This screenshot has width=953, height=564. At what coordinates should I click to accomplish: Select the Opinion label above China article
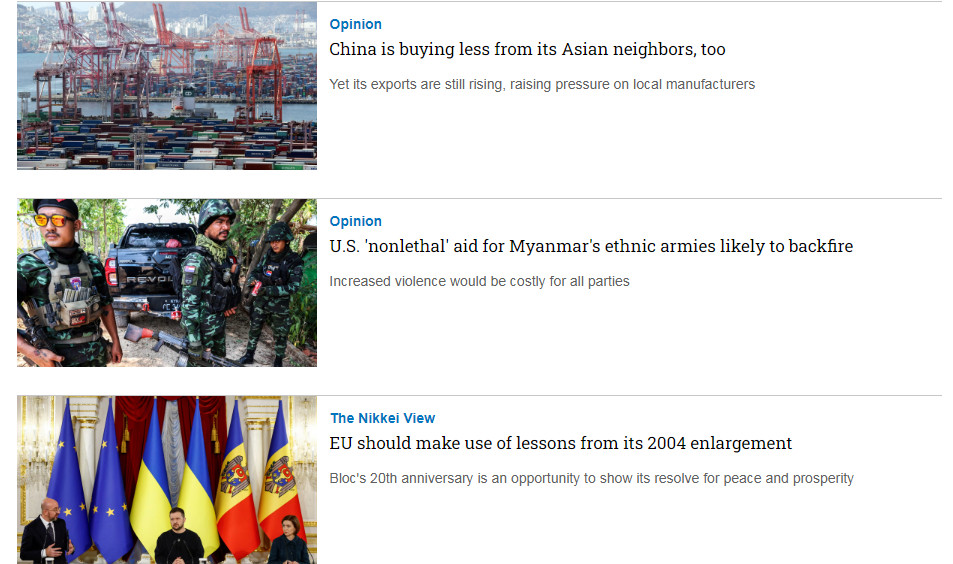[356, 24]
